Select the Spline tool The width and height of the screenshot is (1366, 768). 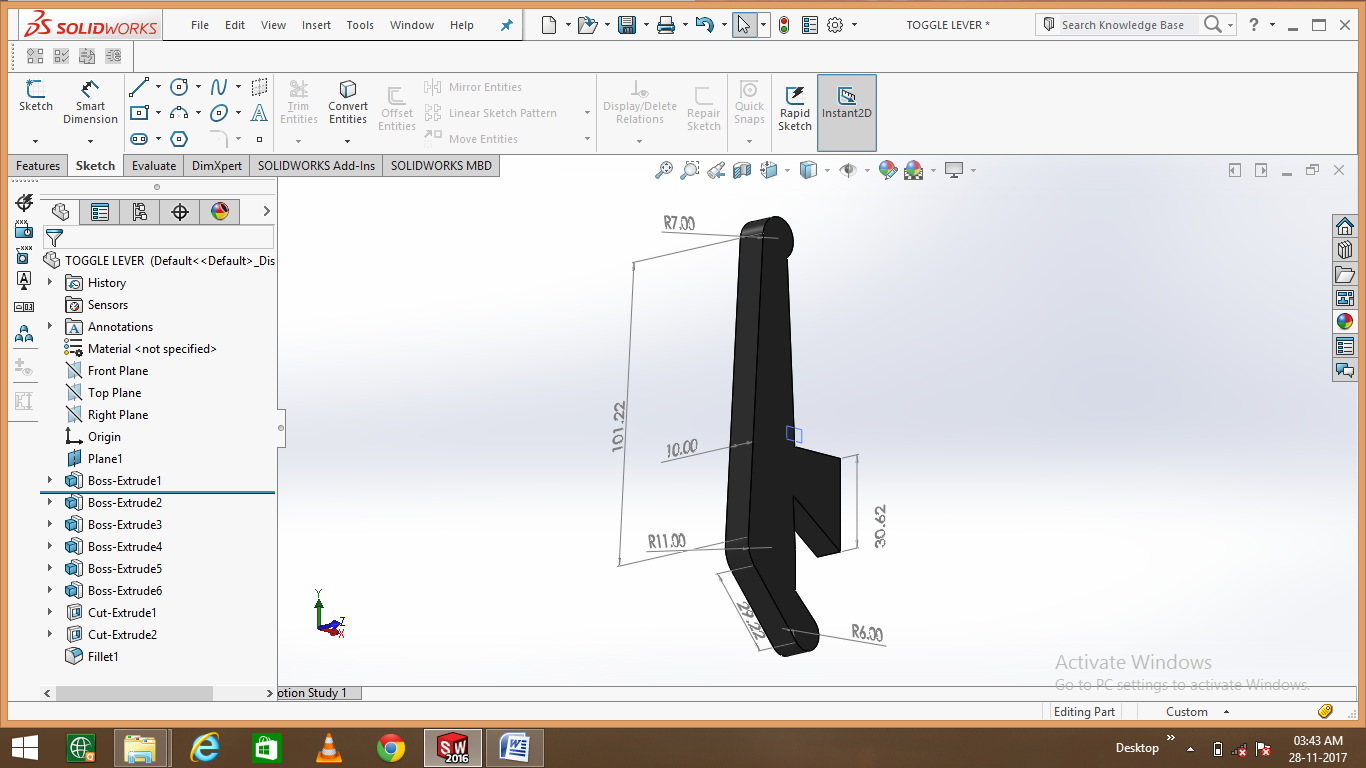click(219, 87)
